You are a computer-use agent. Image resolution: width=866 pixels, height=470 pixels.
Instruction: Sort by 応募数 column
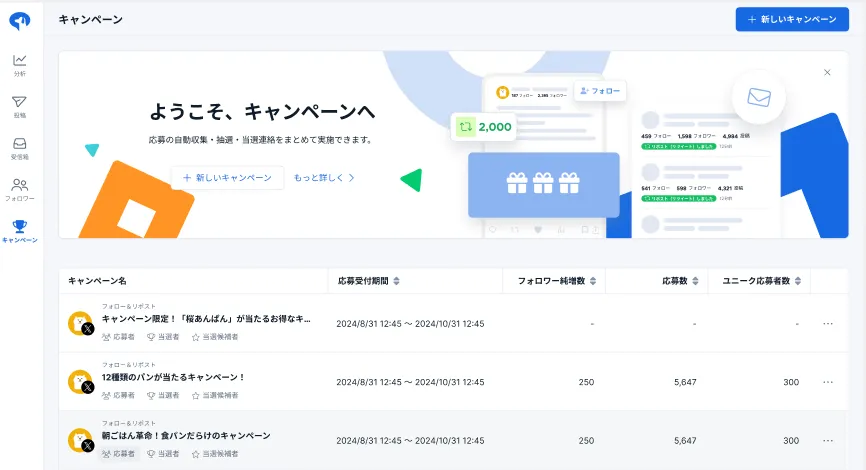click(692, 281)
